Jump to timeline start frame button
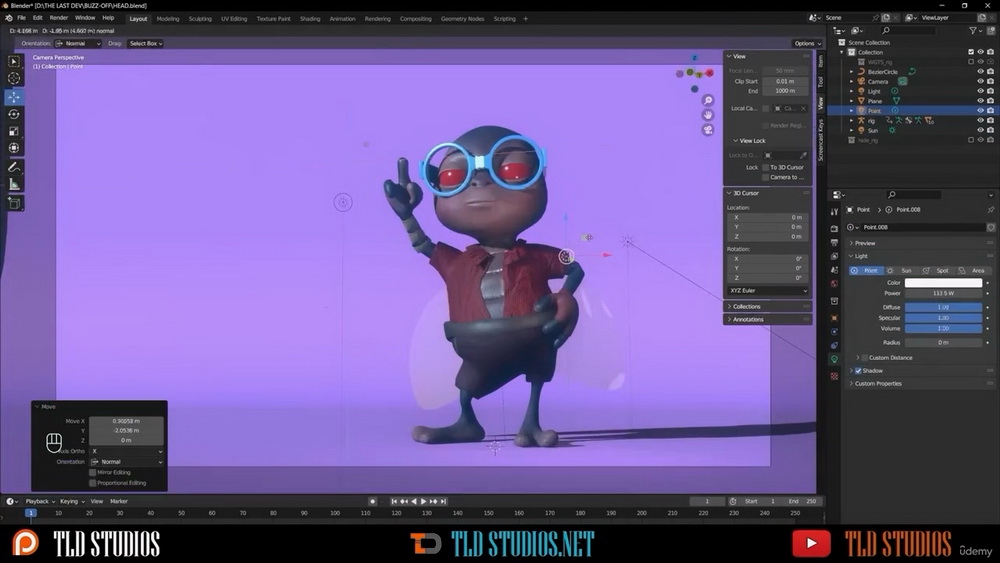Image resolution: width=1000 pixels, height=563 pixels. [x=394, y=502]
